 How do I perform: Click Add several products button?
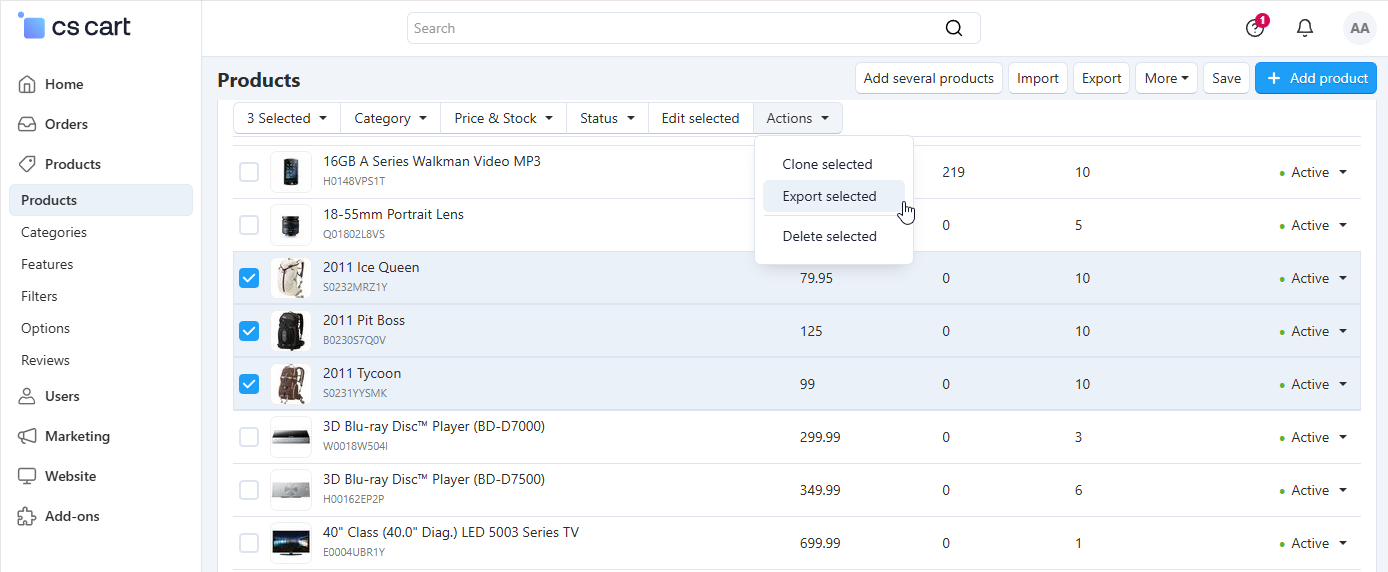[929, 78]
